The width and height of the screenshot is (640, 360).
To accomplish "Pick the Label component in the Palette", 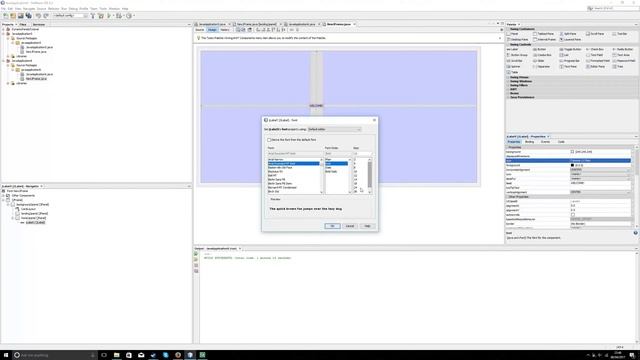I will (513, 49).
